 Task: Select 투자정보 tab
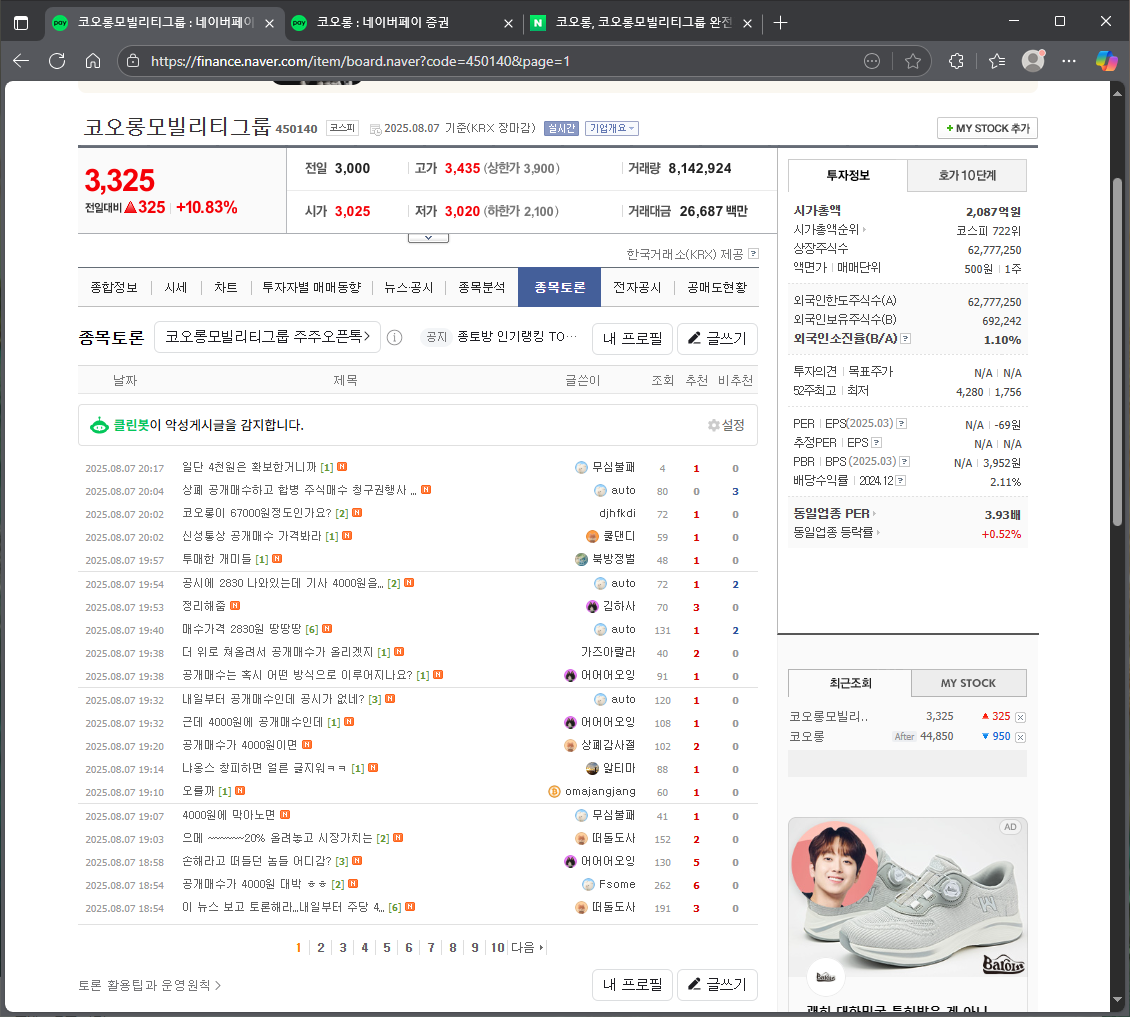(x=848, y=175)
